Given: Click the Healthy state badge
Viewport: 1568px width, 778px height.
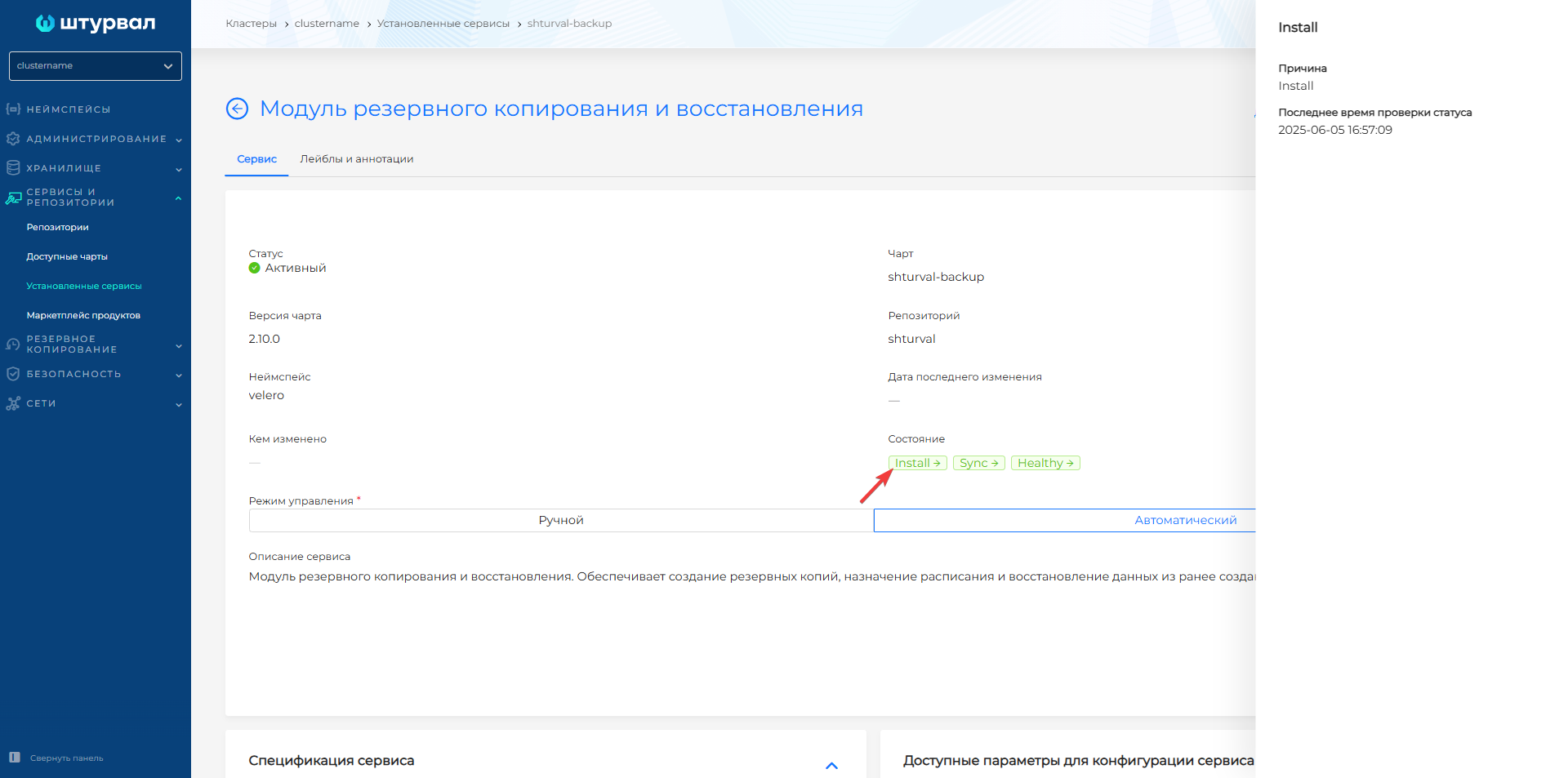Looking at the screenshot, I should (1045, 462).
